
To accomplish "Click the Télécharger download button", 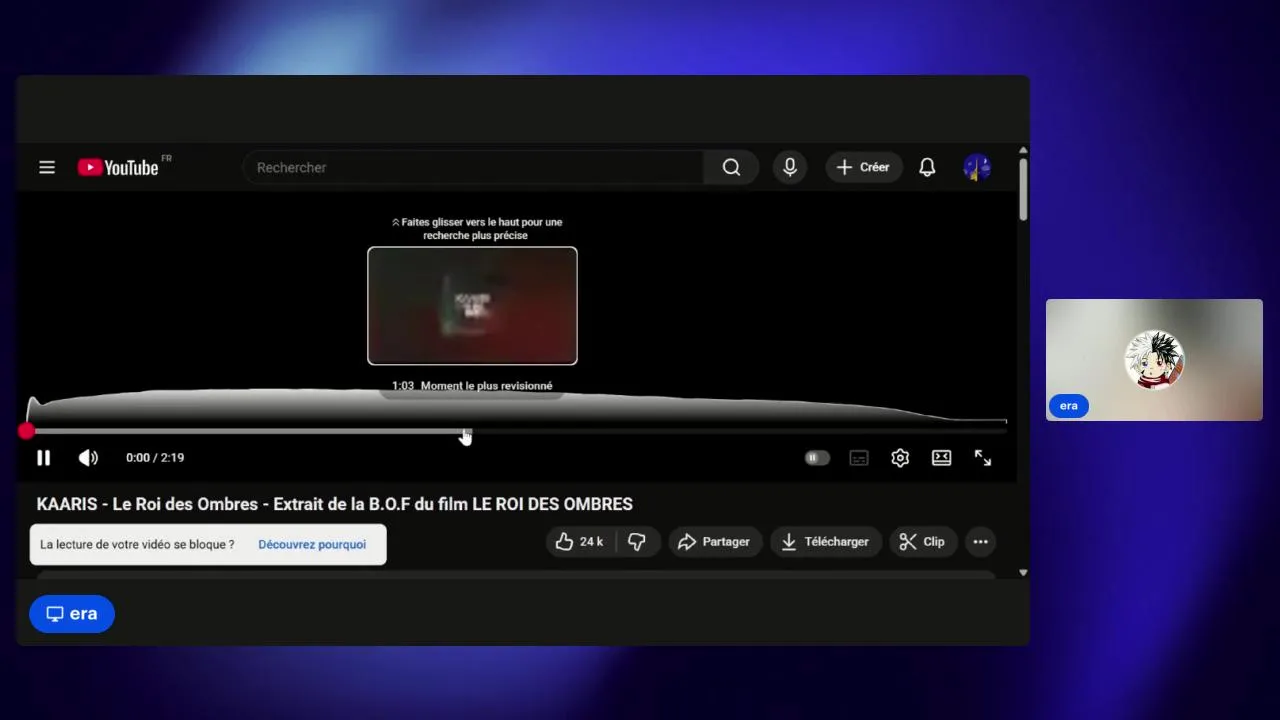I will tap(825, 542).
